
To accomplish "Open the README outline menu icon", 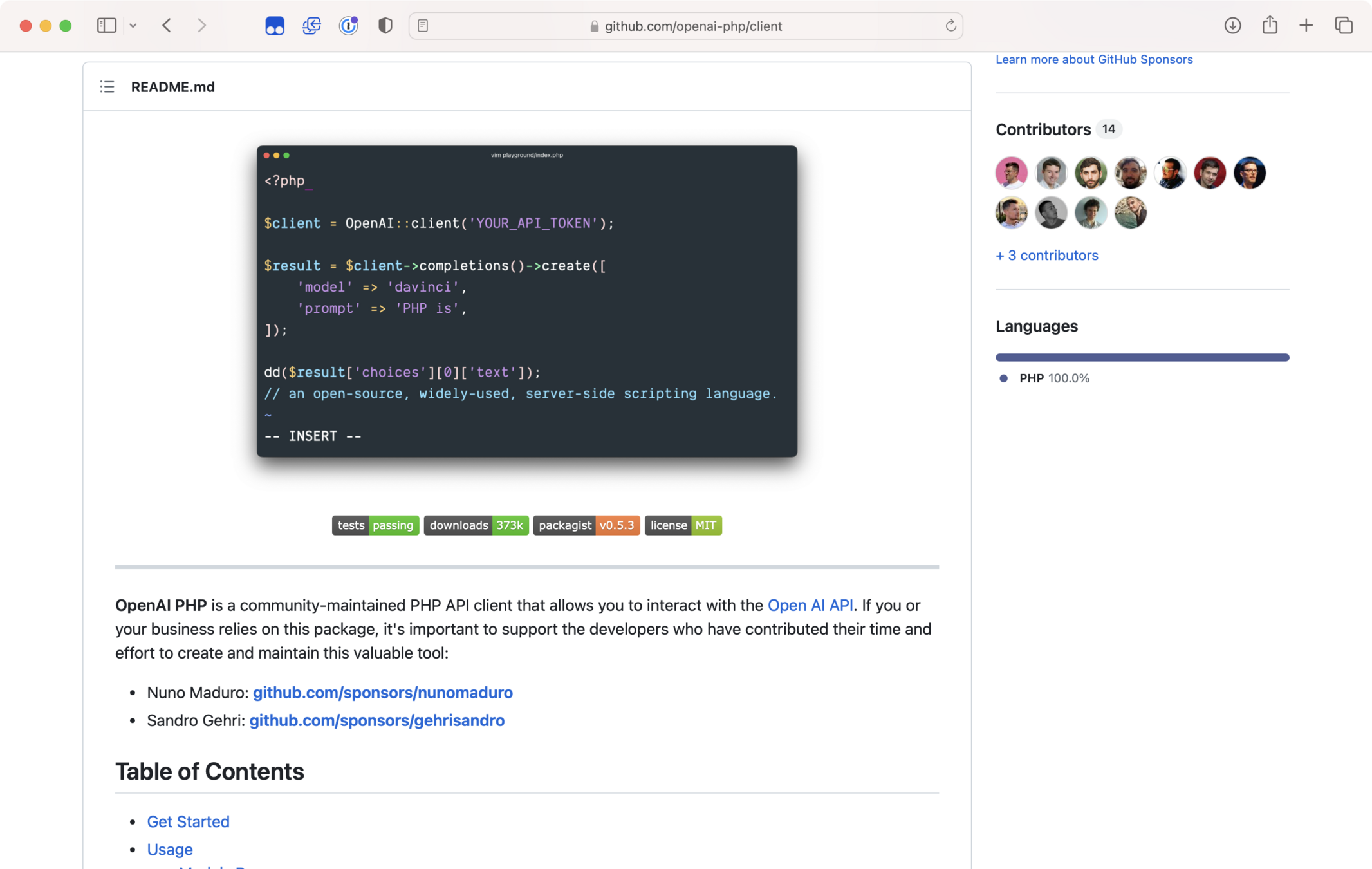I will click(107, 87).
